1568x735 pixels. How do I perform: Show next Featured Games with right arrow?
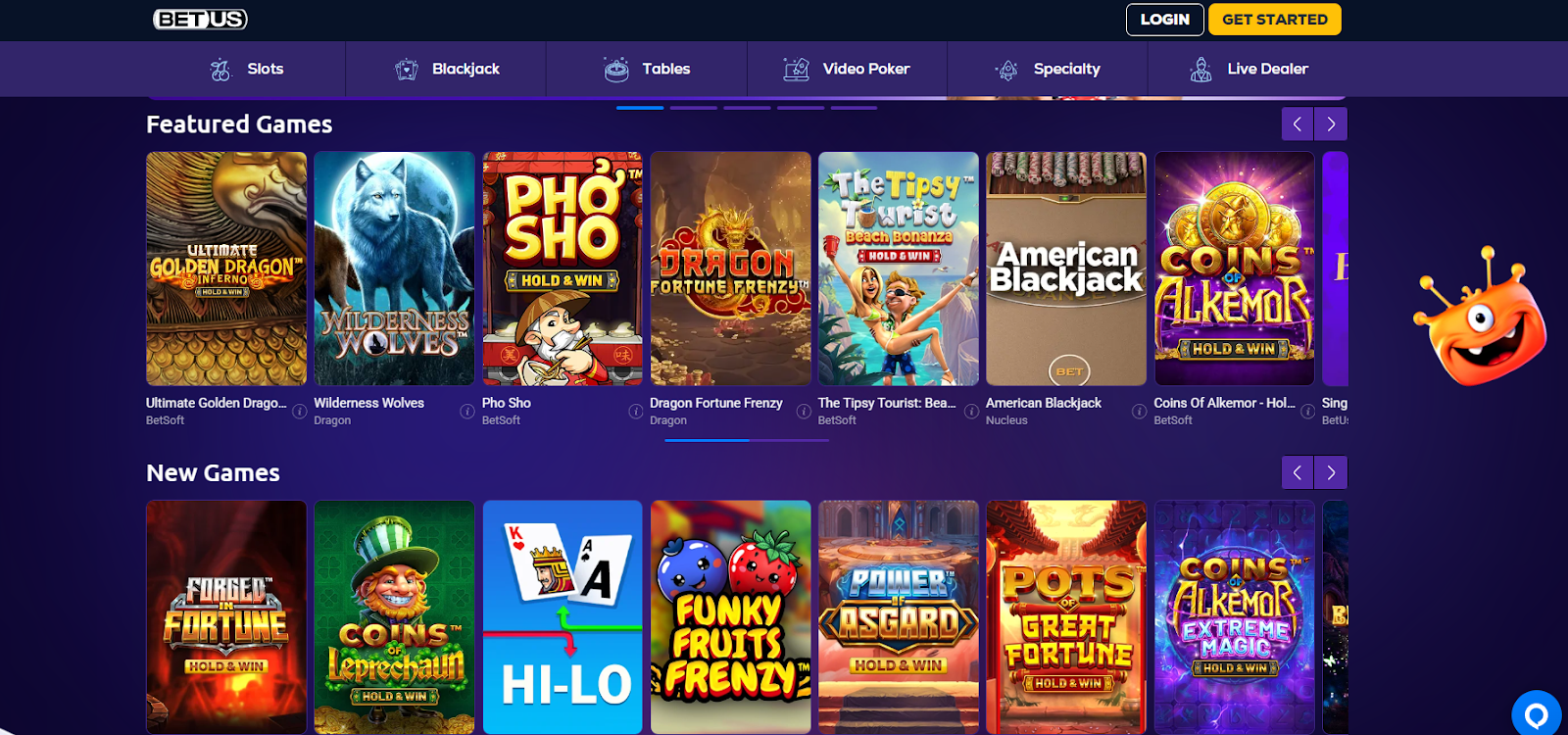coord(1331,124)
